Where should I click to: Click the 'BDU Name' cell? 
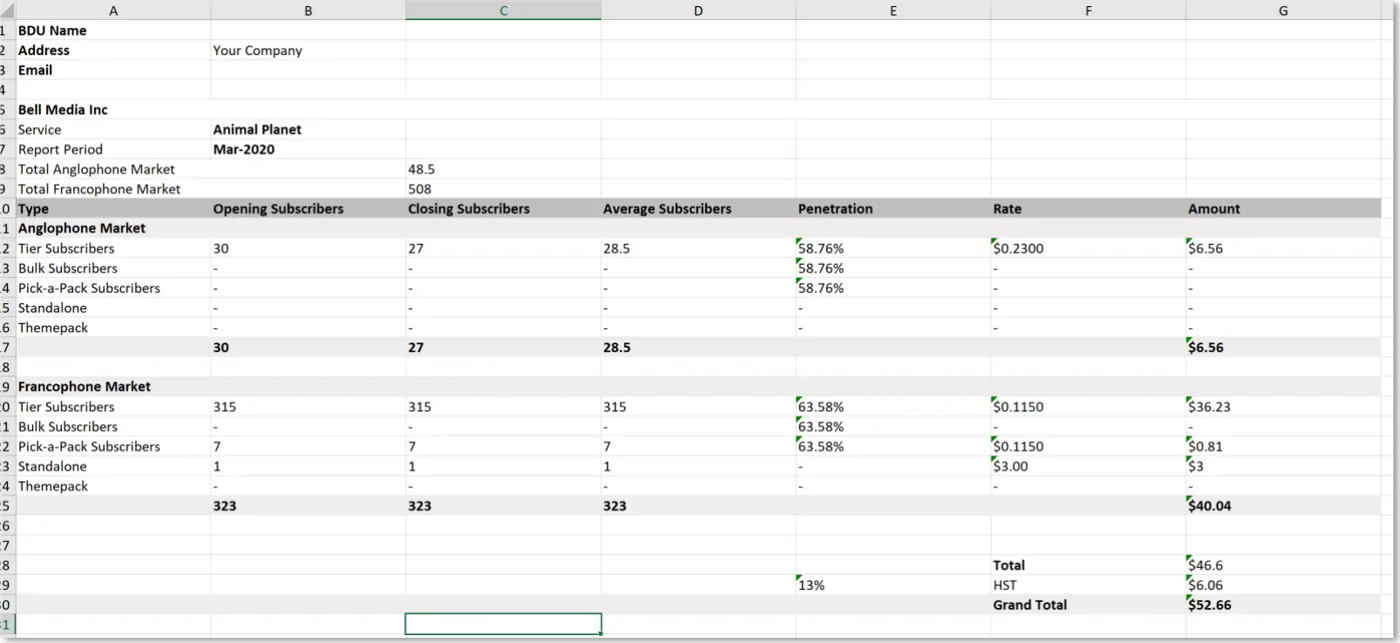pyautogui.click(x=113, y=31)
